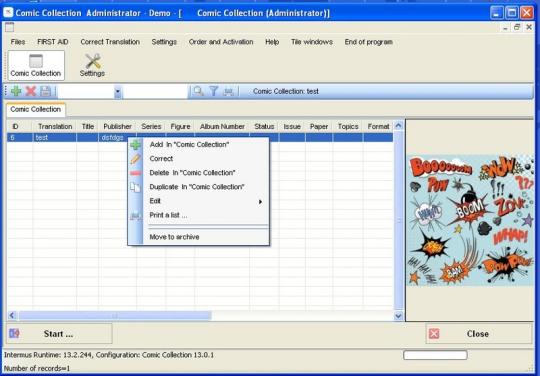This screenshot has width=540, height=376.
Task: Click the icon on the Start button
Action: tap(14, 333)
